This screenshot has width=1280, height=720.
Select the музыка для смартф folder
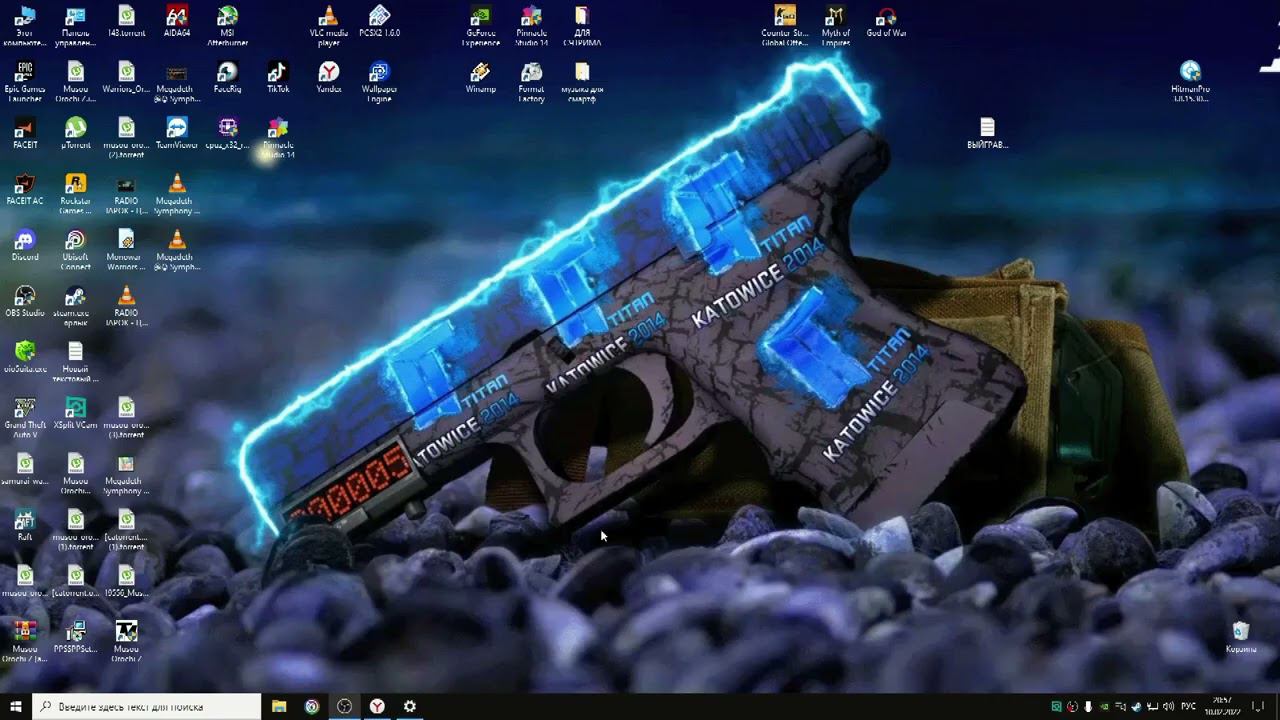tap(582, 82)
